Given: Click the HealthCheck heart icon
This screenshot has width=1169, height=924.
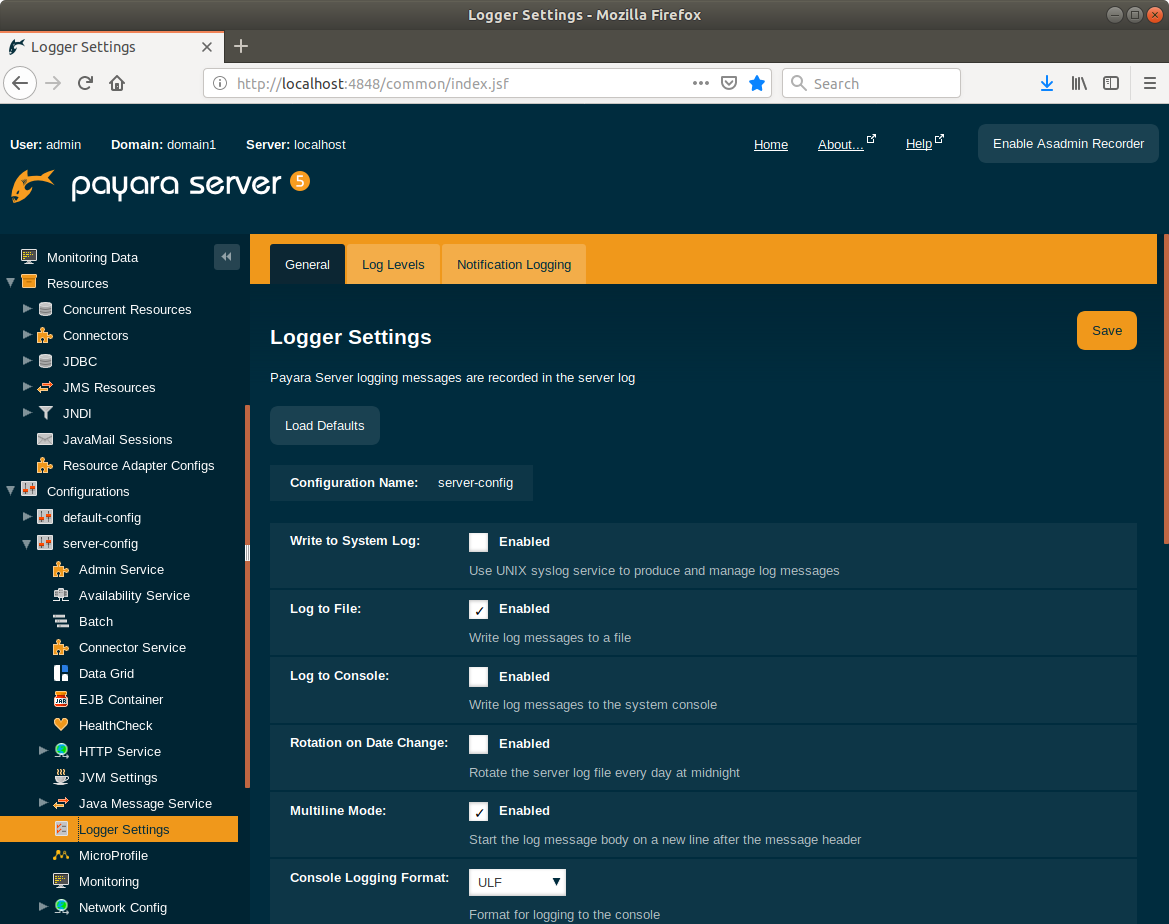Looking at the screenshot, I should tap(61, 725).
